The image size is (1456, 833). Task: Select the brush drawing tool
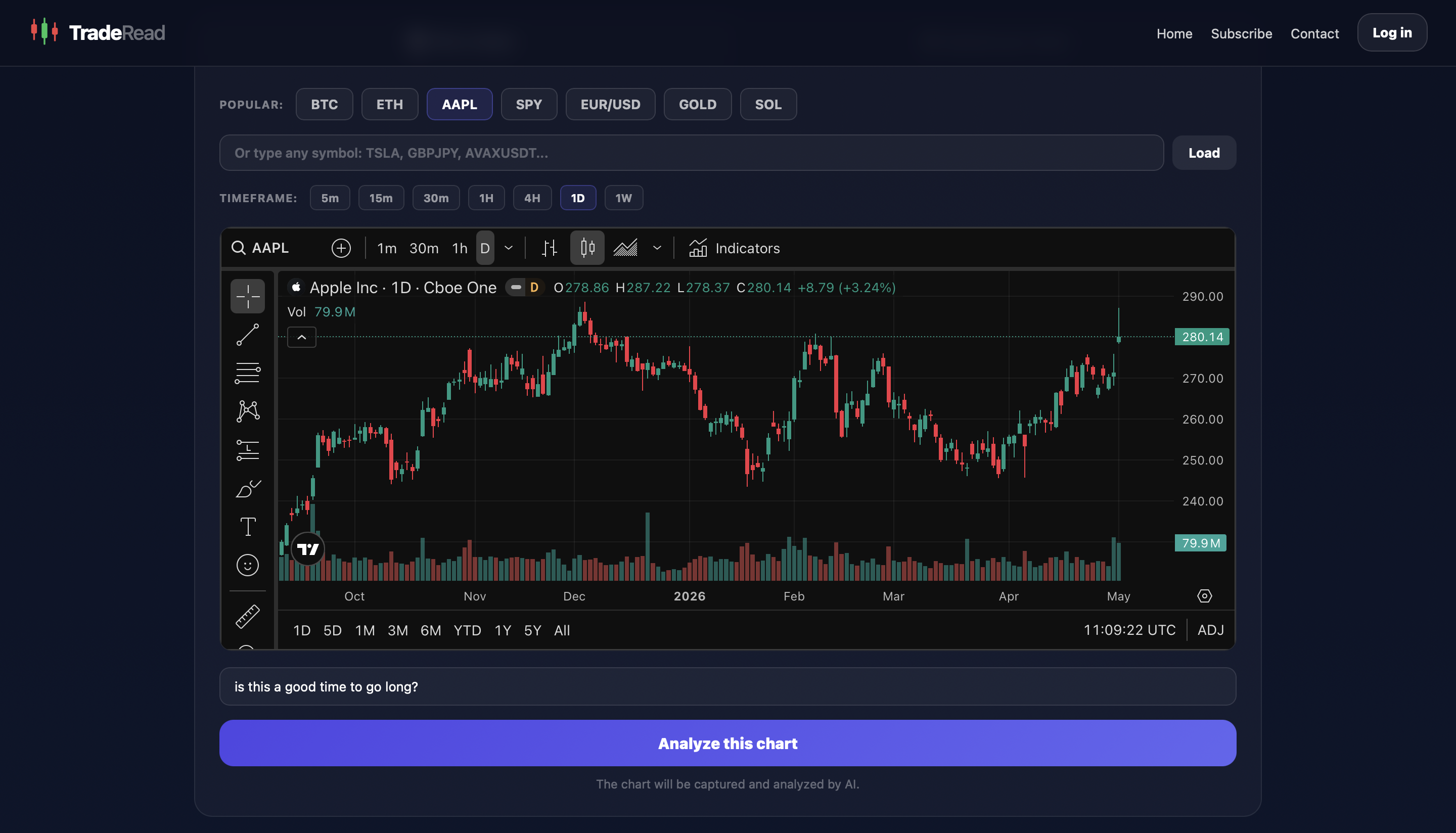coord(248,489)
